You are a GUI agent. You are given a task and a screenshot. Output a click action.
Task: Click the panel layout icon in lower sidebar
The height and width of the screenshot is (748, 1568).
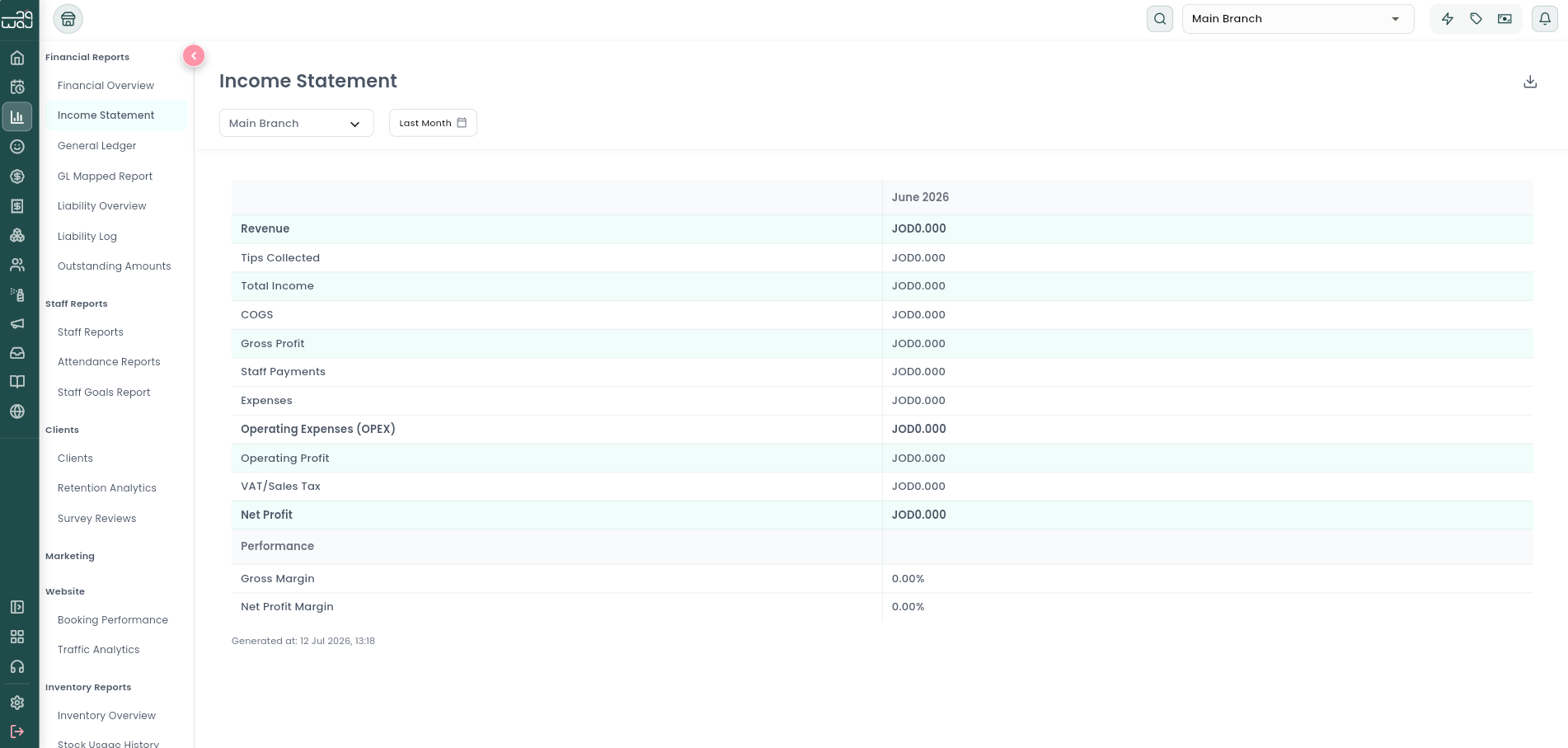click(x=17, y=607)
